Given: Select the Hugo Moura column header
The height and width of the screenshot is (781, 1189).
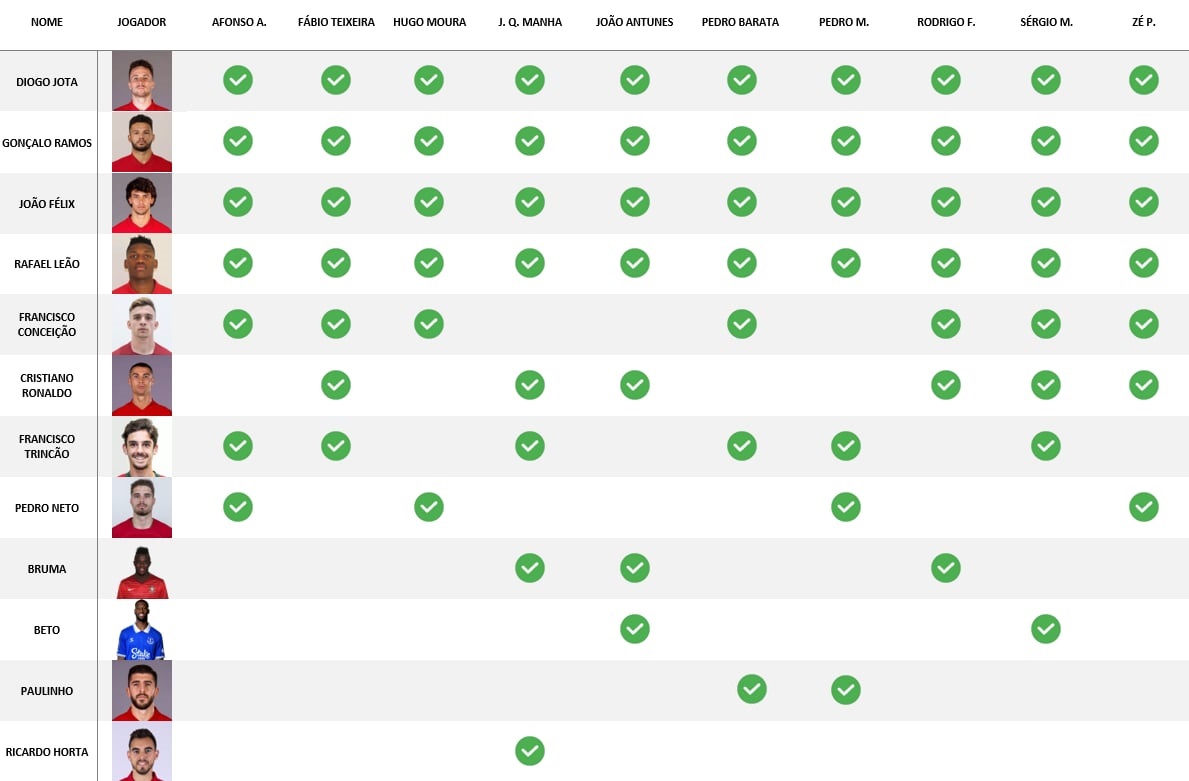Looking at the screenshot, I should 429,22.
